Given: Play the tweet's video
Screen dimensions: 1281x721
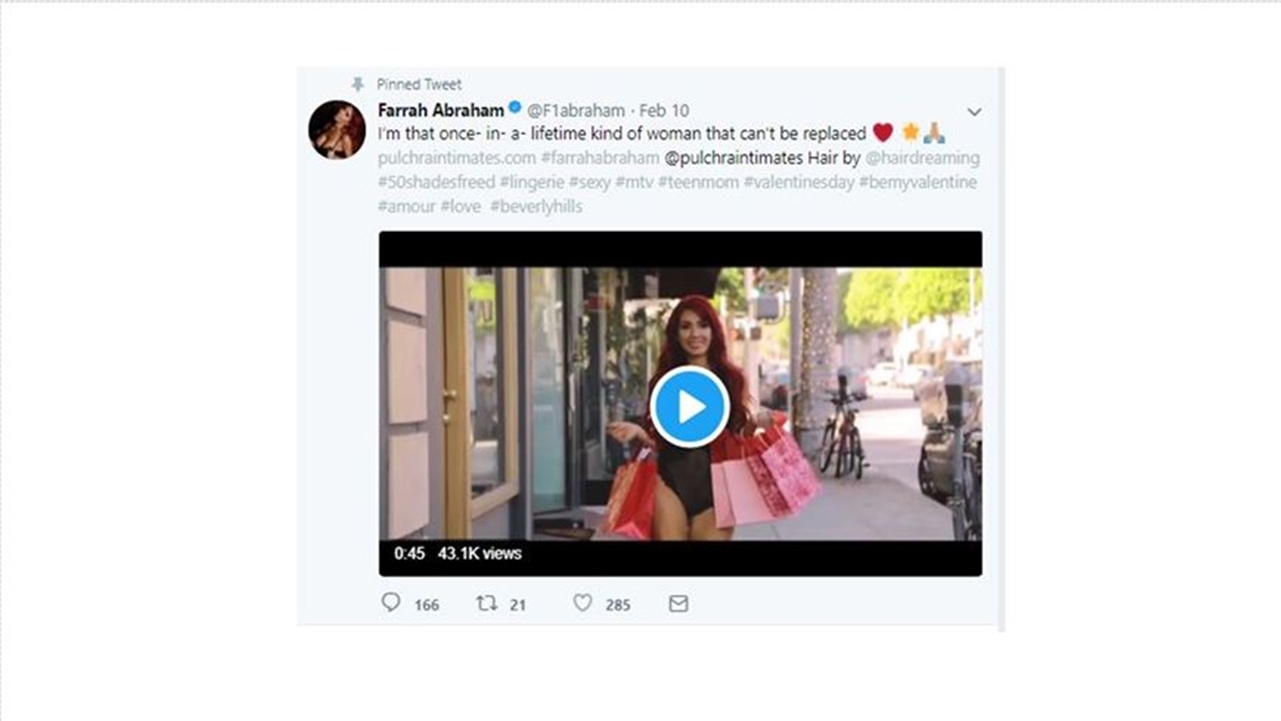Looking at the screenshot, I should 690,407.
